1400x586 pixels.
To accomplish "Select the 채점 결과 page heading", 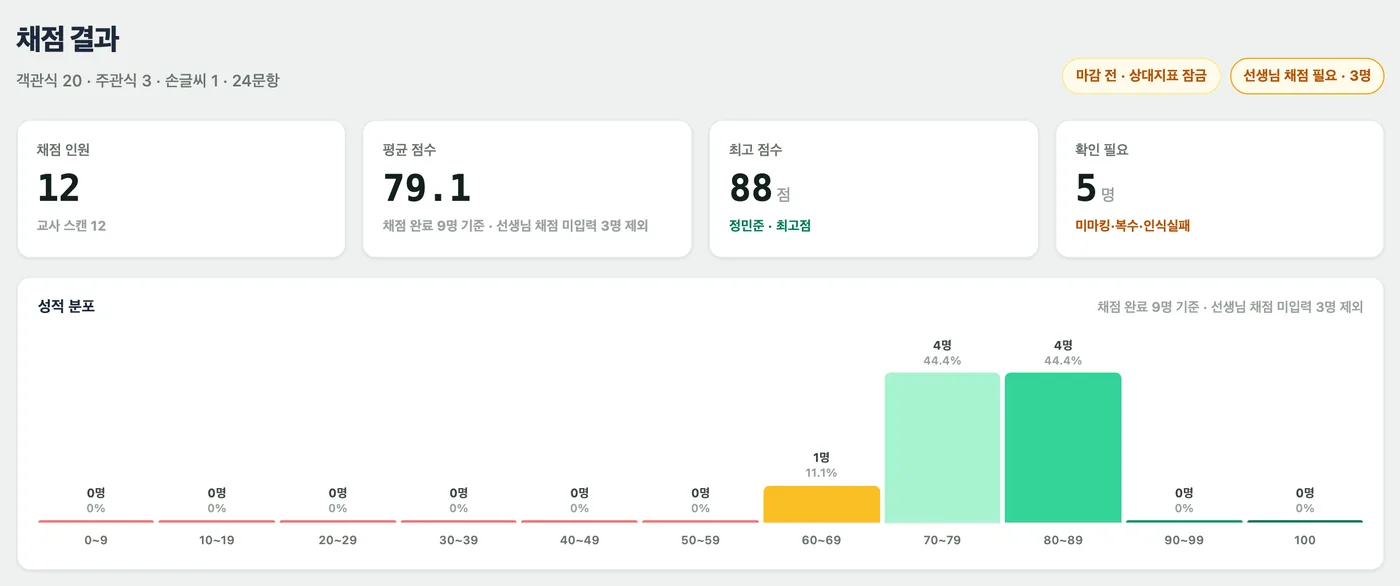I will (68, 38).
